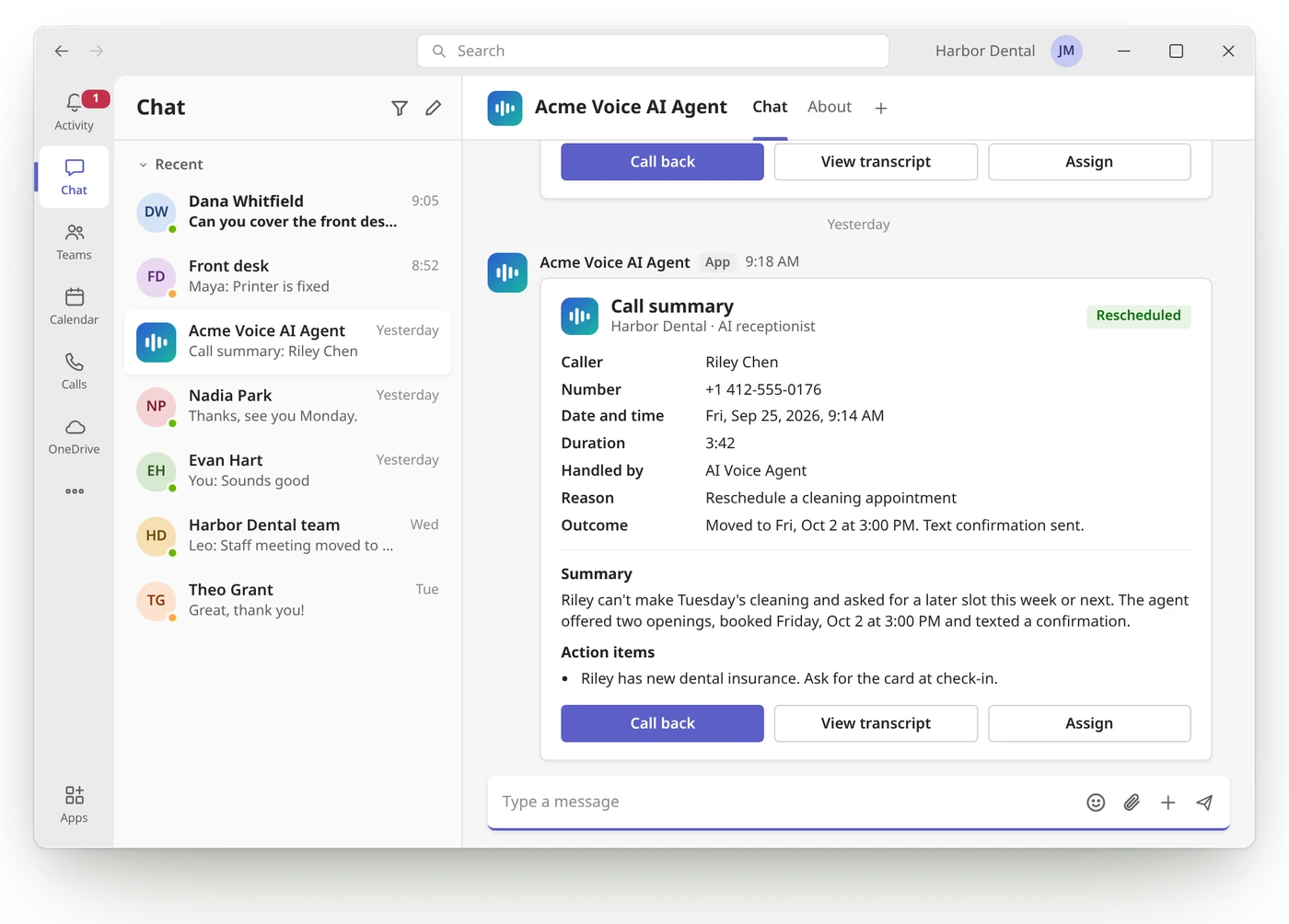
Task: Click View transcript in Riley Chen summary
Action: [x=876, y=723]
